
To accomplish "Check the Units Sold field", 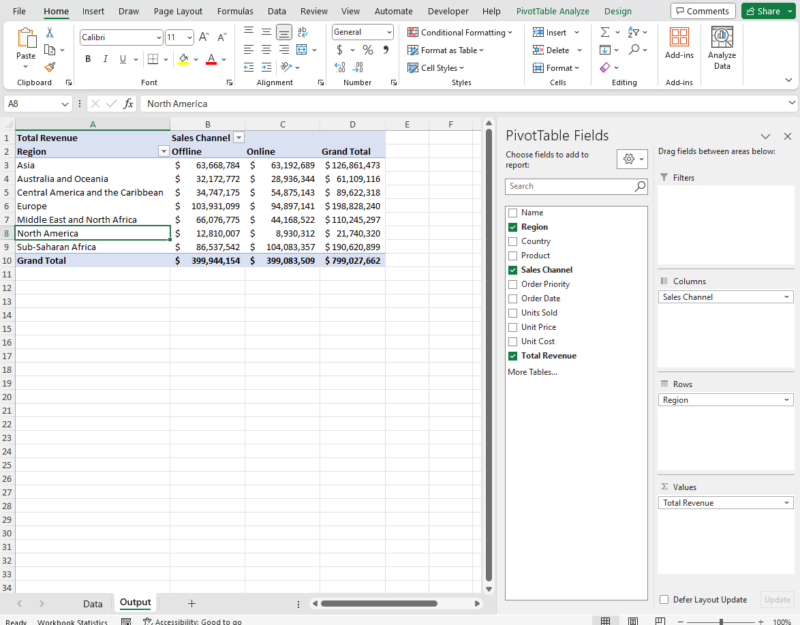I will 514,312.
